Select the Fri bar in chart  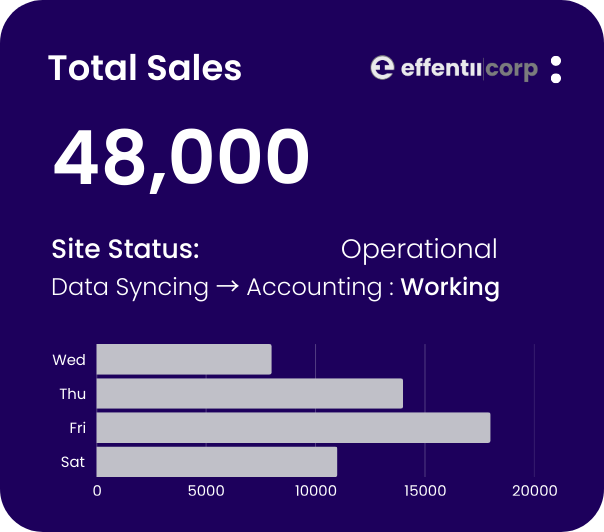tap(293, 428)
